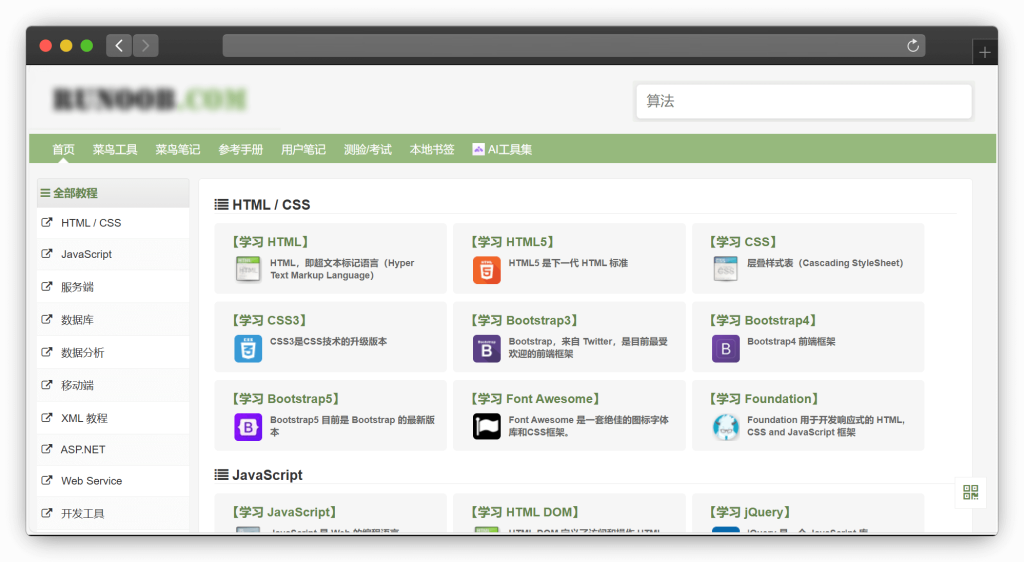Open the 【学习 HTML】 tutorial link
1024x562 pixels.
click(x=269, y=242)
